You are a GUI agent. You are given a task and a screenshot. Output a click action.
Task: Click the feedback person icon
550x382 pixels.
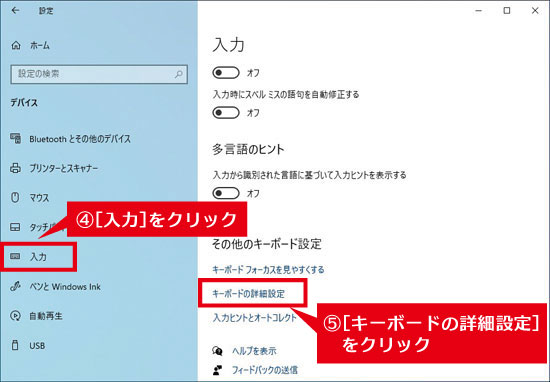click(x=217, y=370)
